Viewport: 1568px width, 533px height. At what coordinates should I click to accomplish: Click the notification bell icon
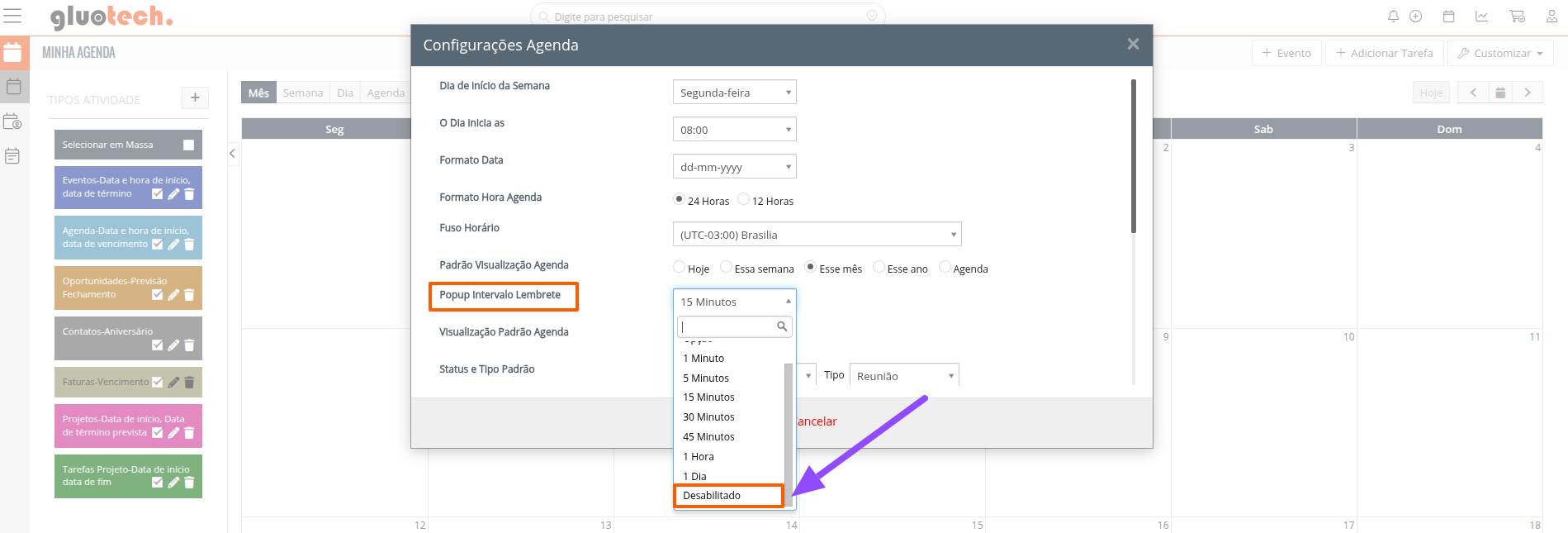tap(1393, 17)
